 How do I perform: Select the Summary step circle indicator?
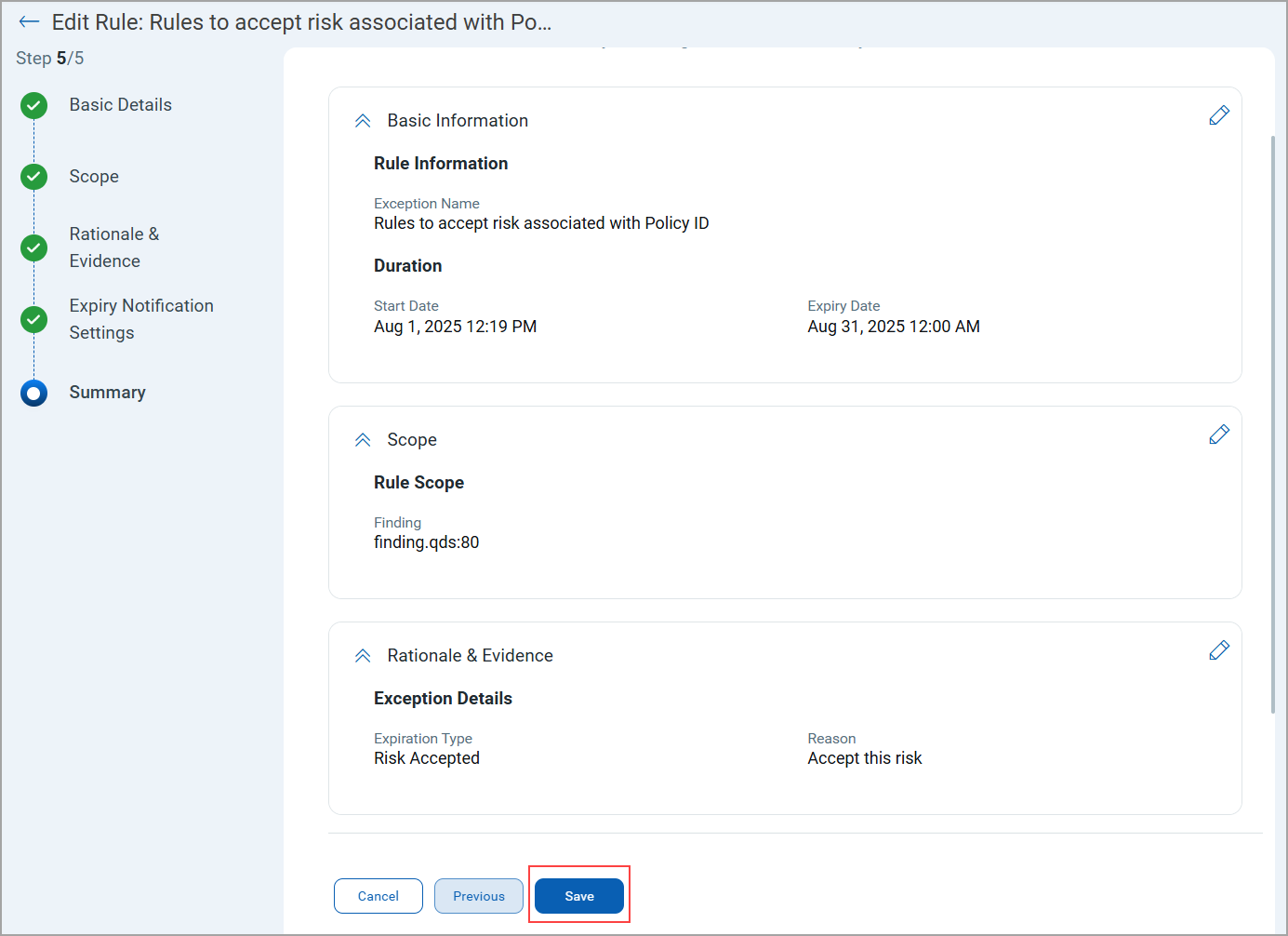pos(34,393)
